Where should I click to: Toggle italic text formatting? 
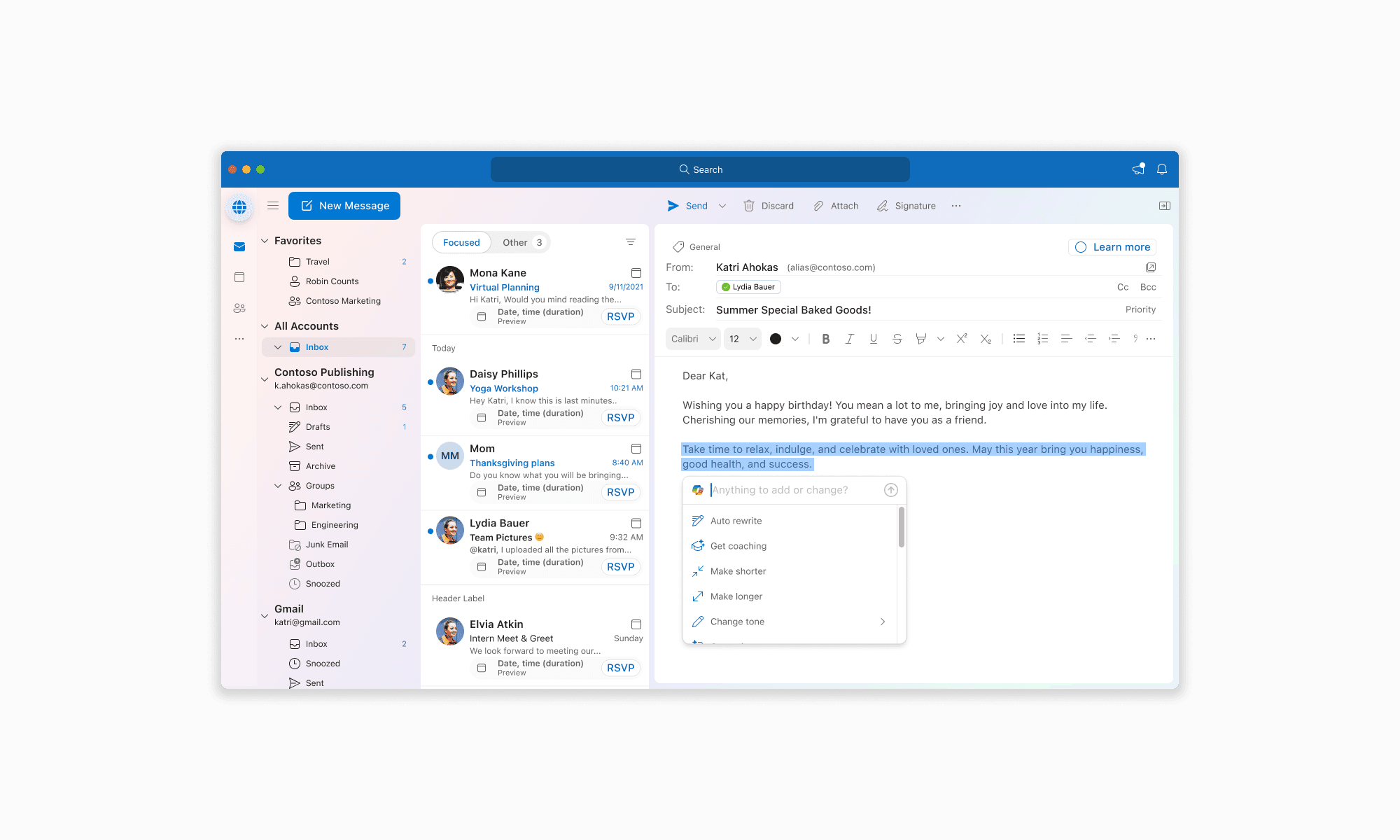click(849, 339)
